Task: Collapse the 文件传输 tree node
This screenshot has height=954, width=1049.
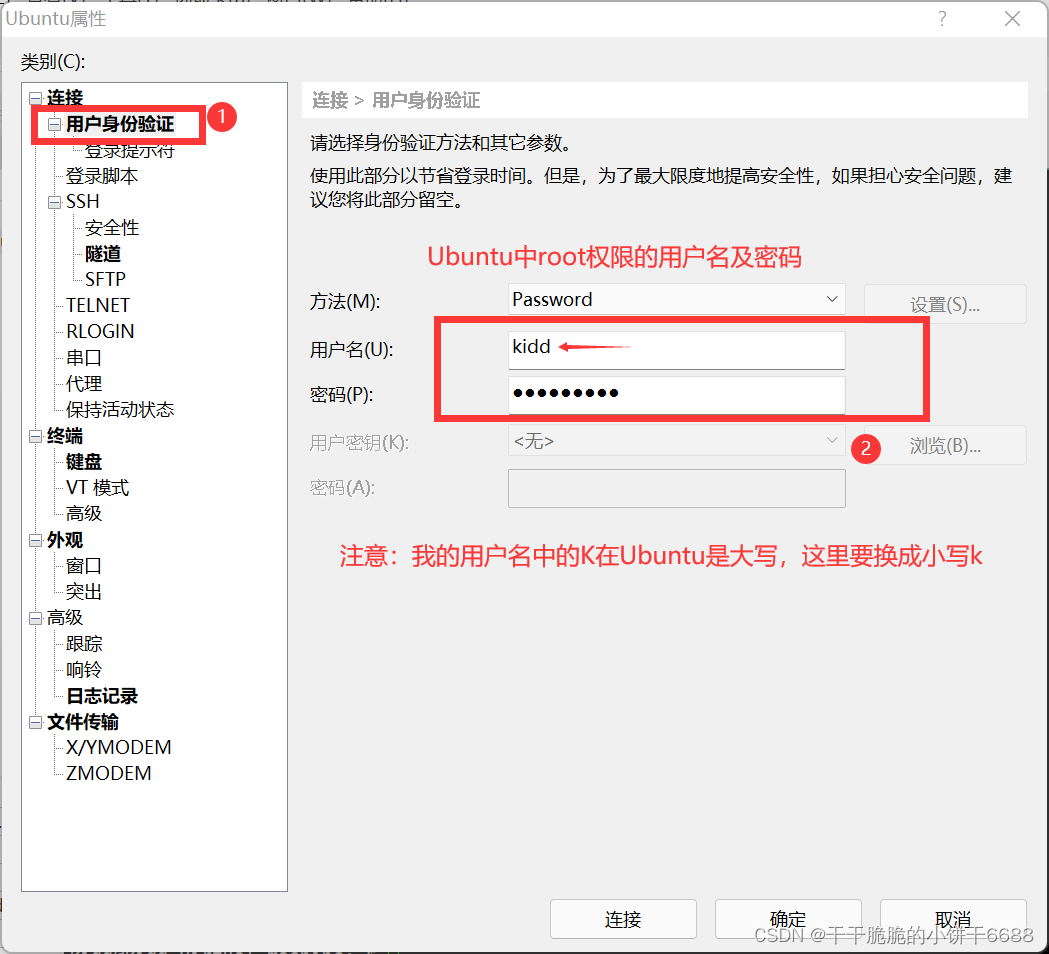Action: pyautogui.click(x=35, y=723)
